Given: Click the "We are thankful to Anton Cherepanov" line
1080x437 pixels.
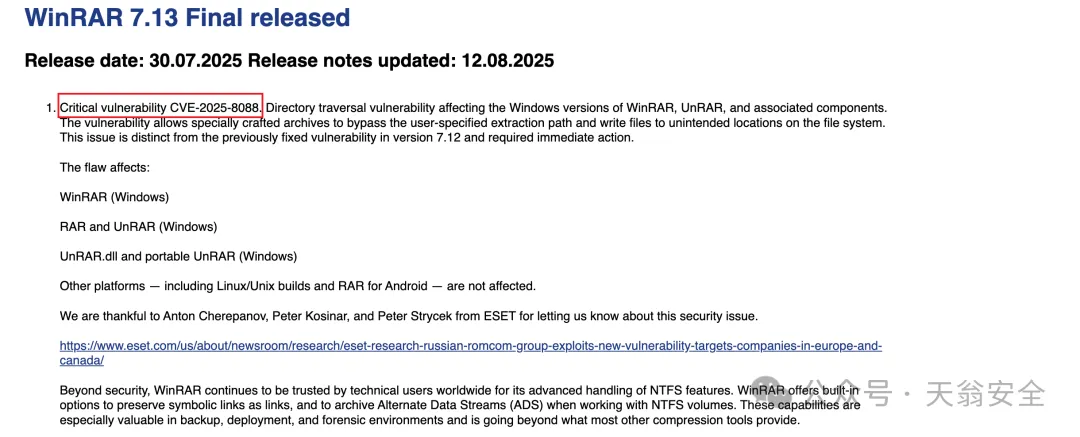Looking at the screenshot, I should point(408,316).
